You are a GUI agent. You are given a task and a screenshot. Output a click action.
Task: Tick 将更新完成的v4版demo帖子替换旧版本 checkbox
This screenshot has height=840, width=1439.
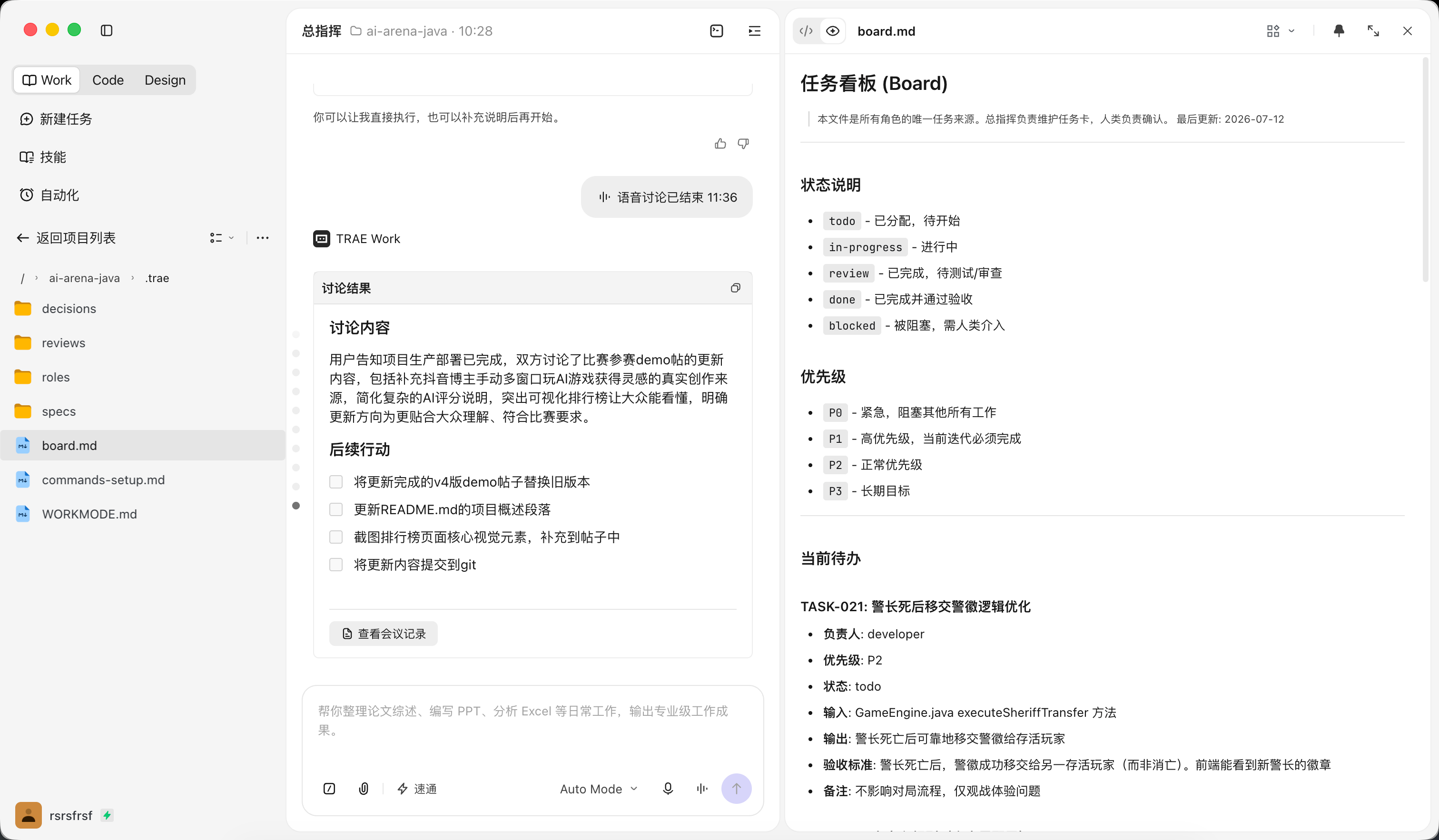336,482
